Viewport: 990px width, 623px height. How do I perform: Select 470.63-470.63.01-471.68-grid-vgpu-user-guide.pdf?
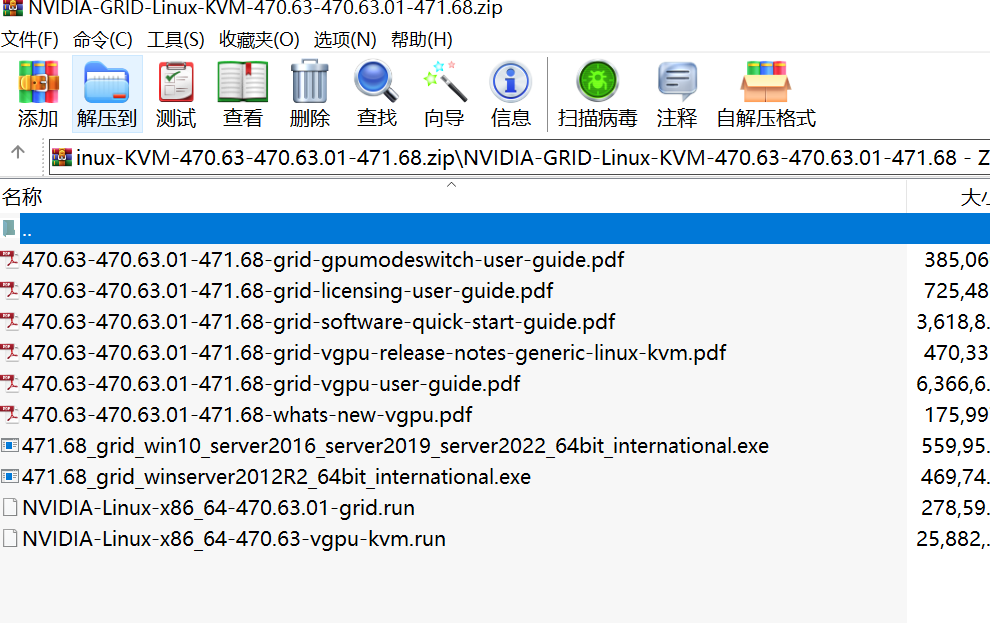[271, 384]
